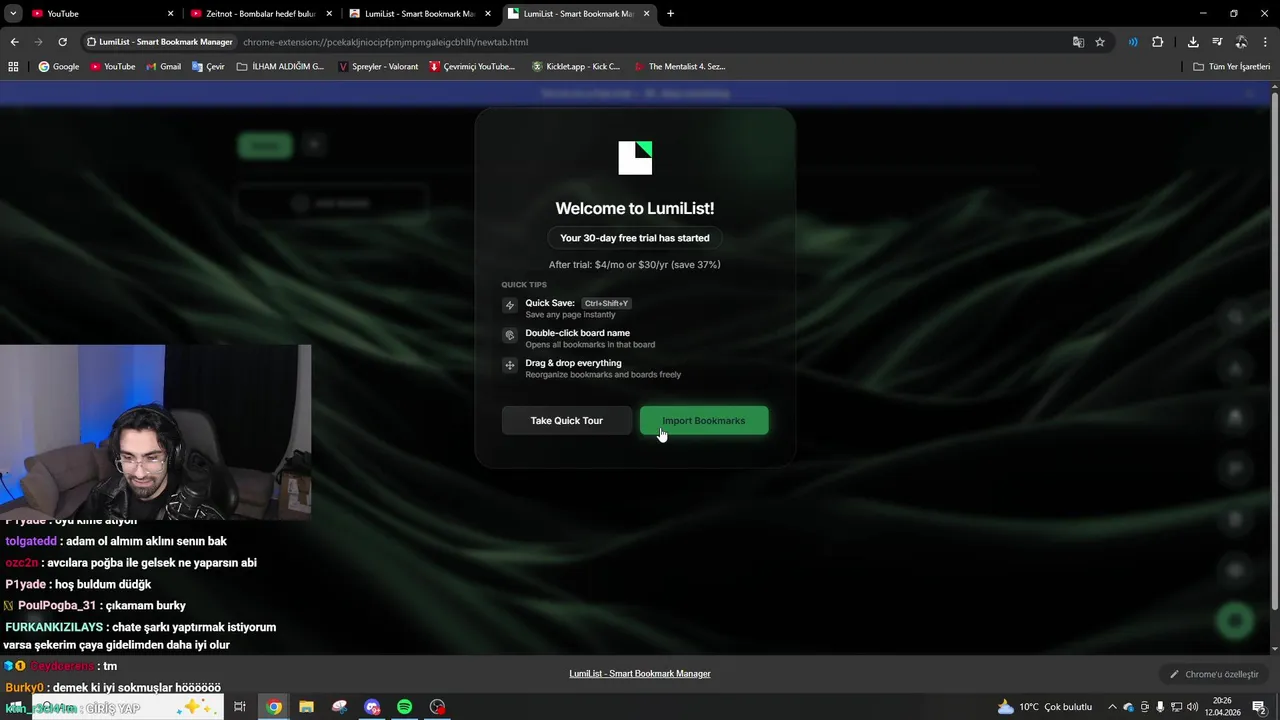Screen dimensions: 1280x720
Task: Click the vertical page scrollbar
Action: click(1274, 350)
